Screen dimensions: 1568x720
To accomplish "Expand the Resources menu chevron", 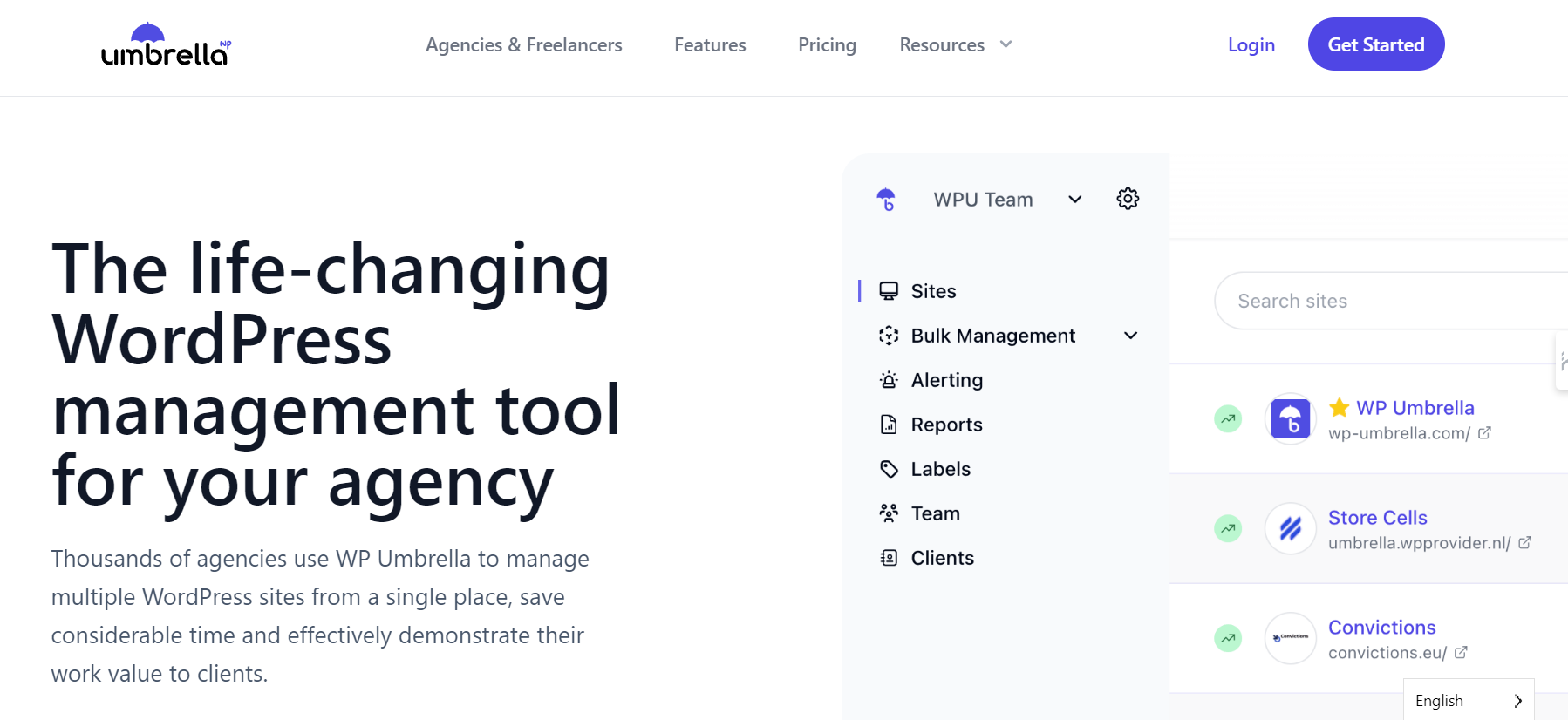I will (1006, 44).
